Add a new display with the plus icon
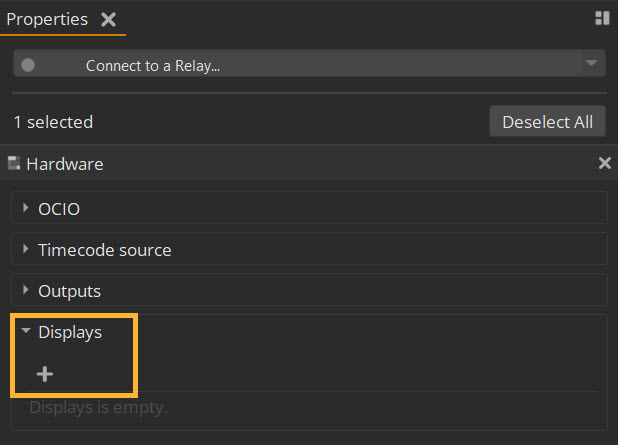Screen dimensions: 618x445 pyautogui.click(x=45, y=374)
